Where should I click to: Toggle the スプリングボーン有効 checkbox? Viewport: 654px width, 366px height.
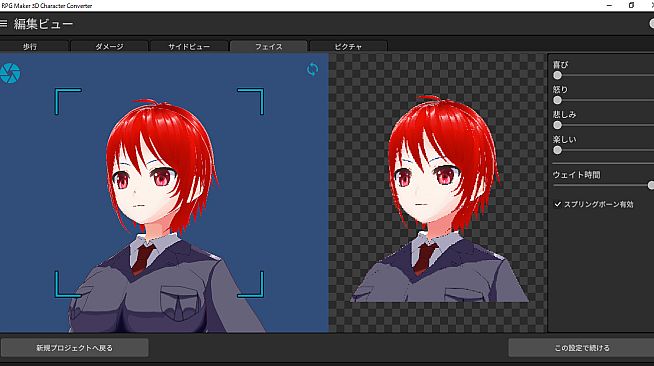[x=557, y=204]
